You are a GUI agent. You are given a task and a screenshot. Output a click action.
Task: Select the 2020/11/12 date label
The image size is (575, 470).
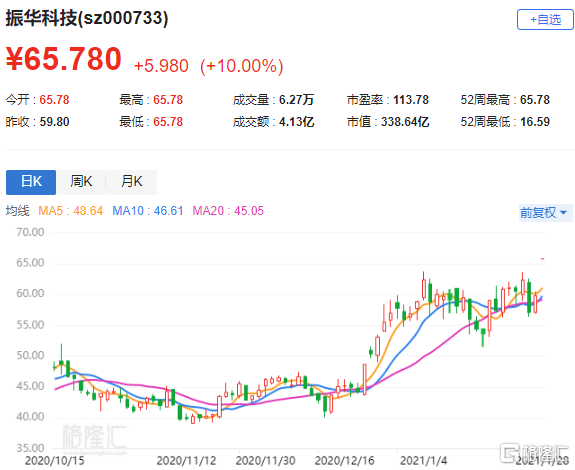coord(186,461)
